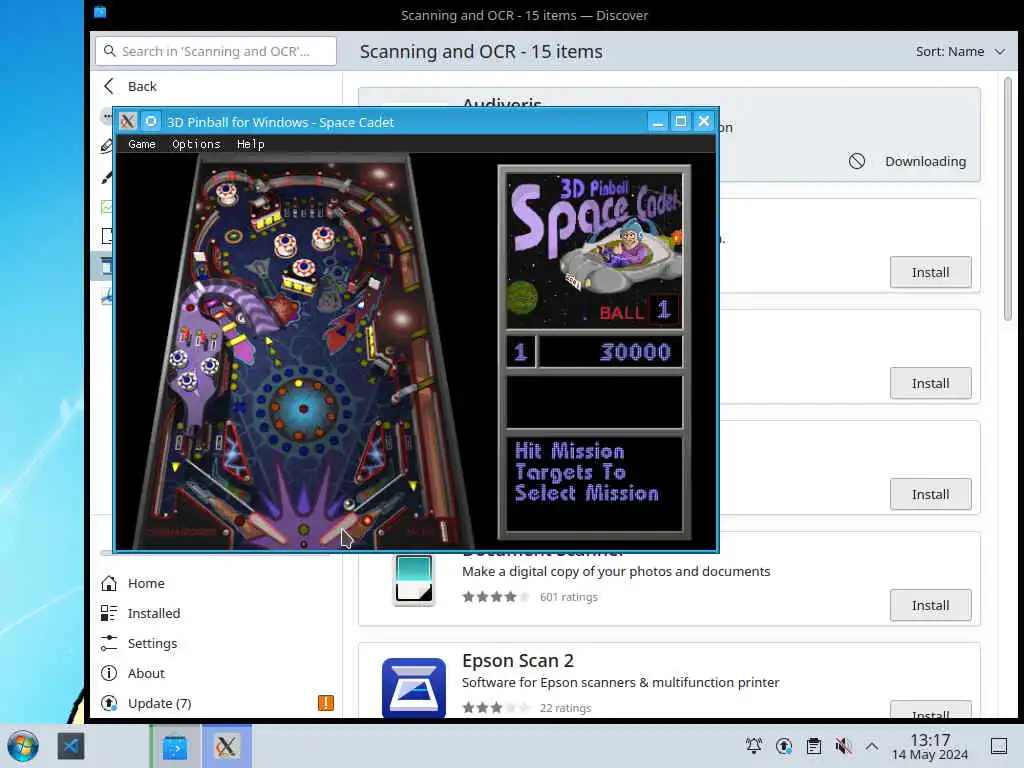Switch to Discover via its taskbar icon
The width and height of the screenshot is (1024, 768).
coord(175,746)
